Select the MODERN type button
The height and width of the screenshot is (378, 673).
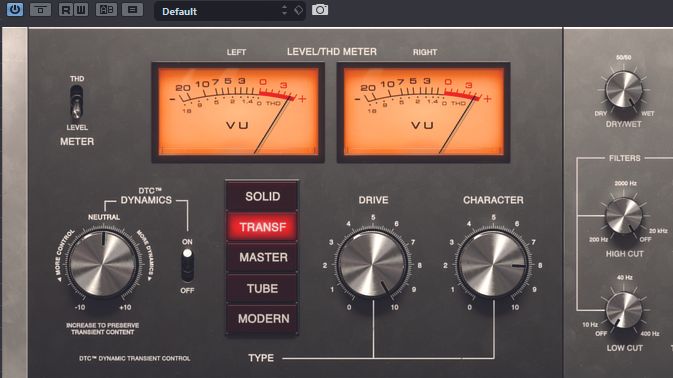click(x=262, y=318)
